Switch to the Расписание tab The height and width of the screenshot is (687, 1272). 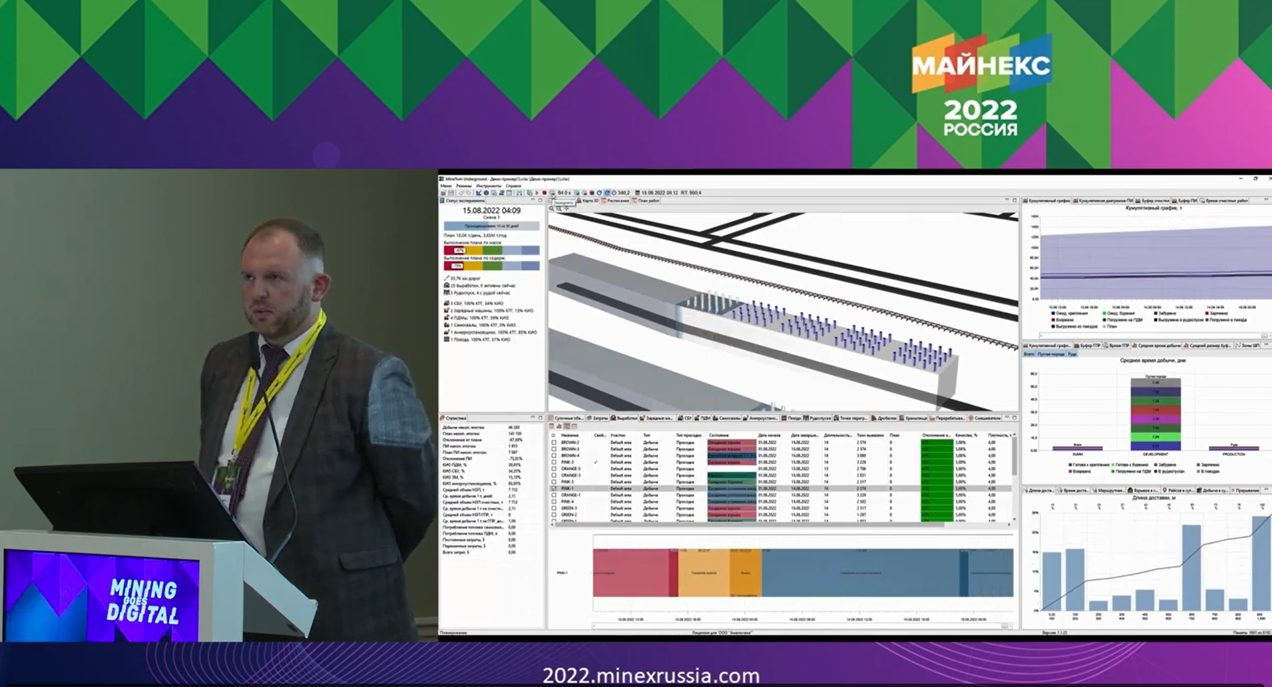[616, 200]
